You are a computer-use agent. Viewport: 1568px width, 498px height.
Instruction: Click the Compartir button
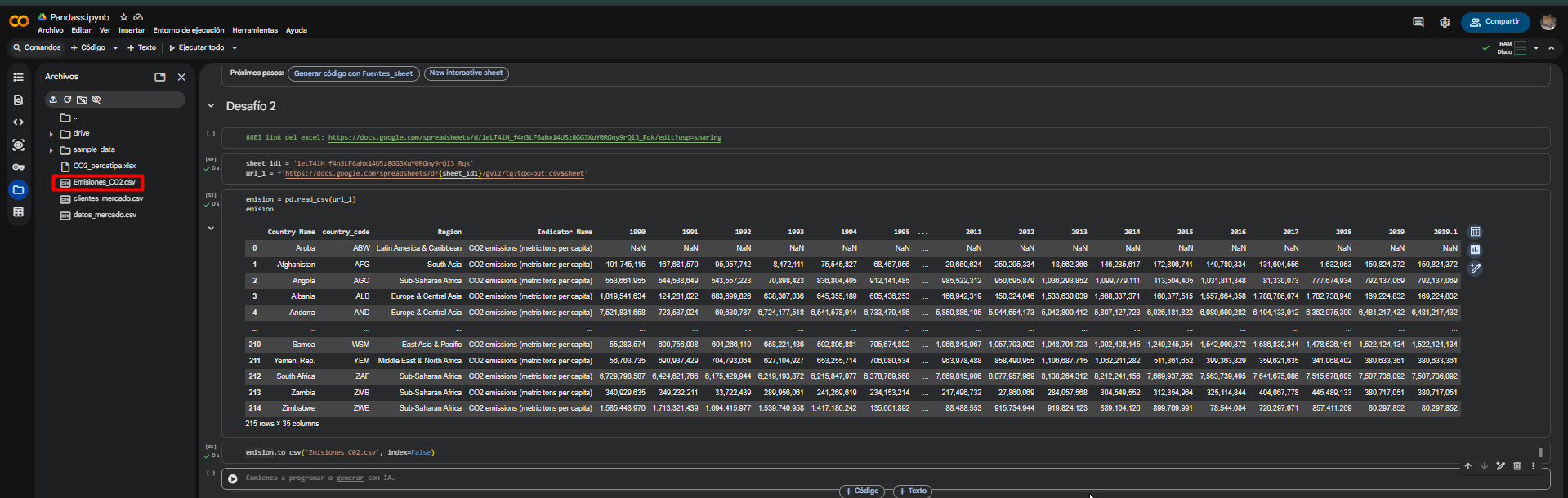click(1494, 22)
